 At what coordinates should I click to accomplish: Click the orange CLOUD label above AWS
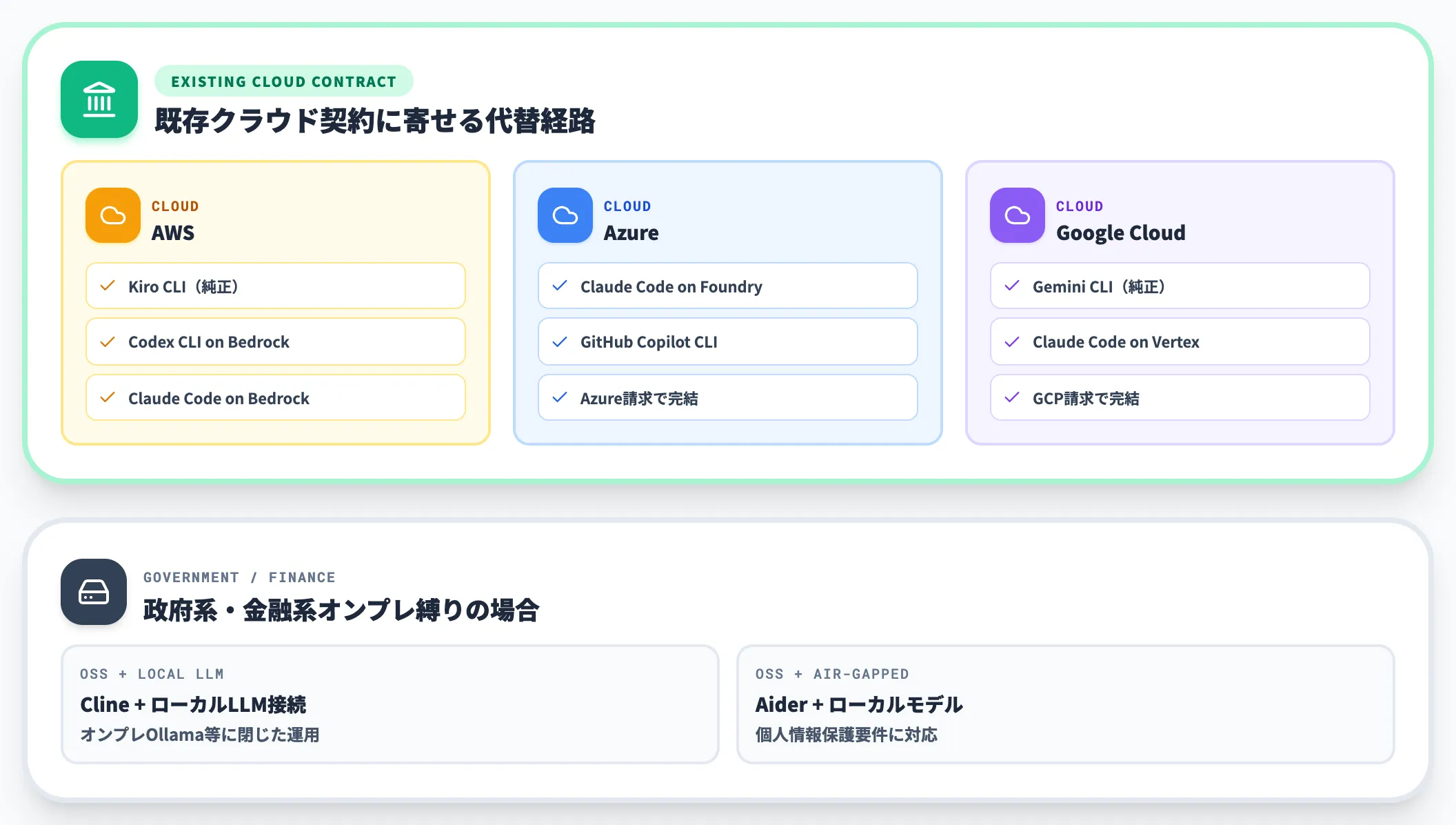click(175, 206)
